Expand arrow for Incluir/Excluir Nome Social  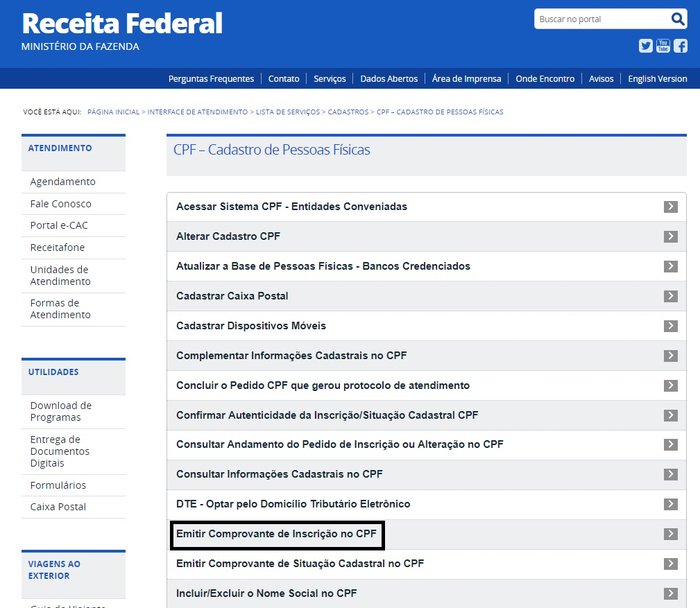(671, 594)
